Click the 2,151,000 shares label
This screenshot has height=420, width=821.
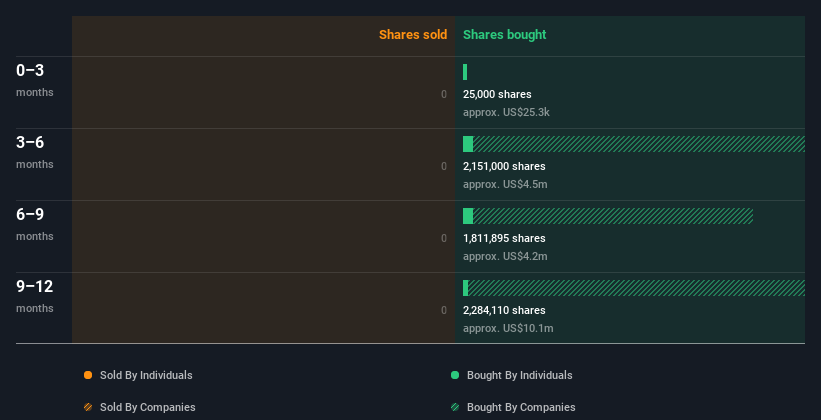504,166
